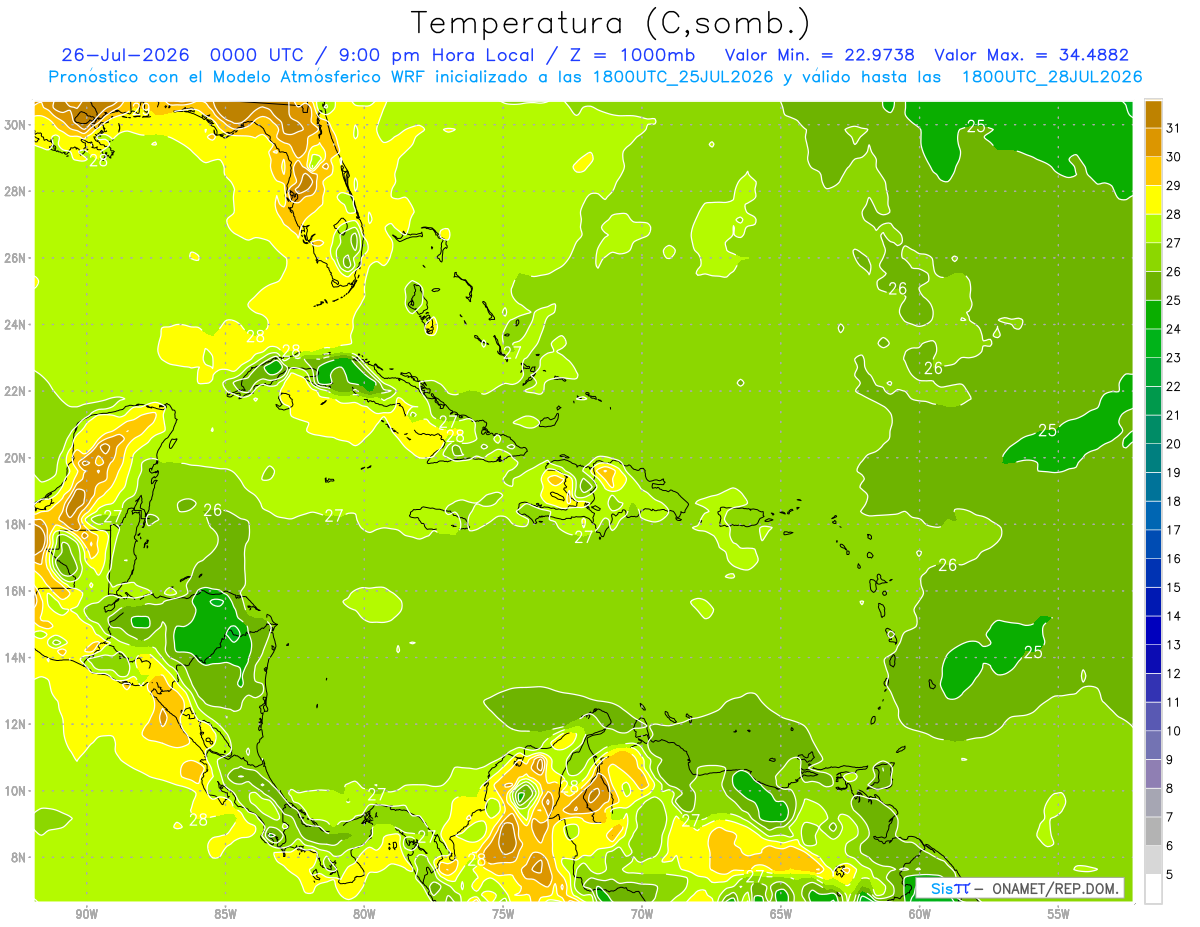Click the 80W longitude axis label
The image size is (1200, 927).
click(x=365, y=914)
